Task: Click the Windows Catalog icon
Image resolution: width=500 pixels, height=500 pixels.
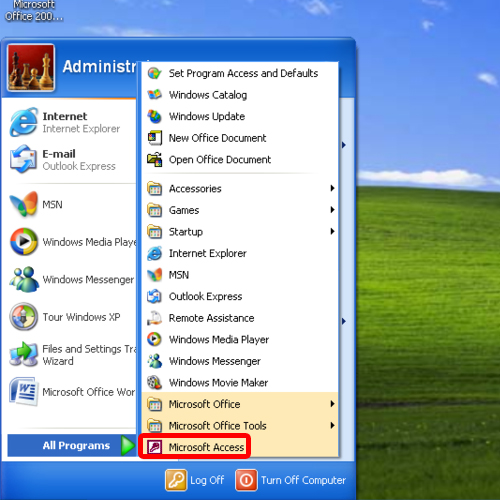Action: (155, 95)
